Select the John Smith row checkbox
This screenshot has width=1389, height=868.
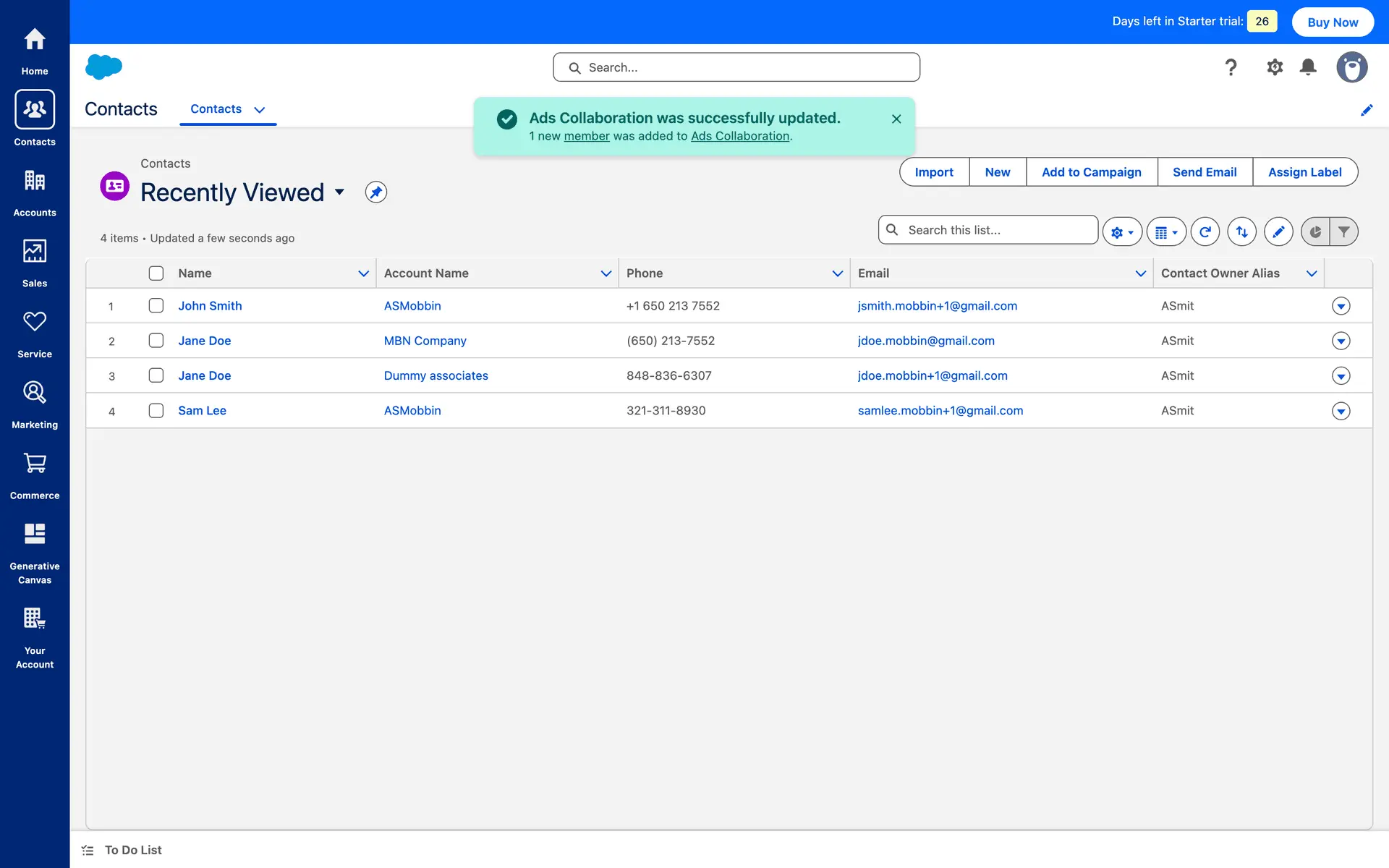156,306
